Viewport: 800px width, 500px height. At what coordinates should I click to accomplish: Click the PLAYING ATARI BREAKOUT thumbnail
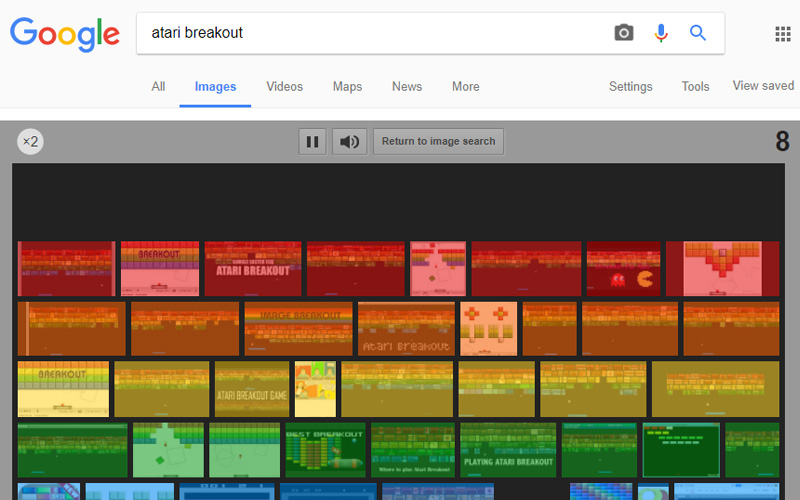(x=508, y=449)
